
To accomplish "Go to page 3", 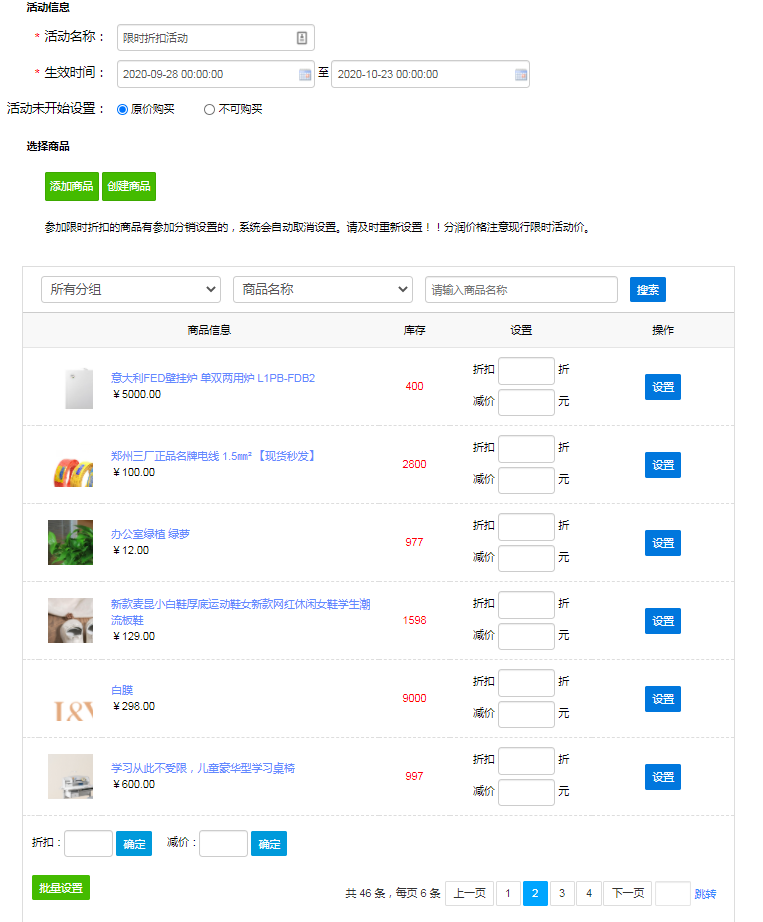I will point(562,893).
